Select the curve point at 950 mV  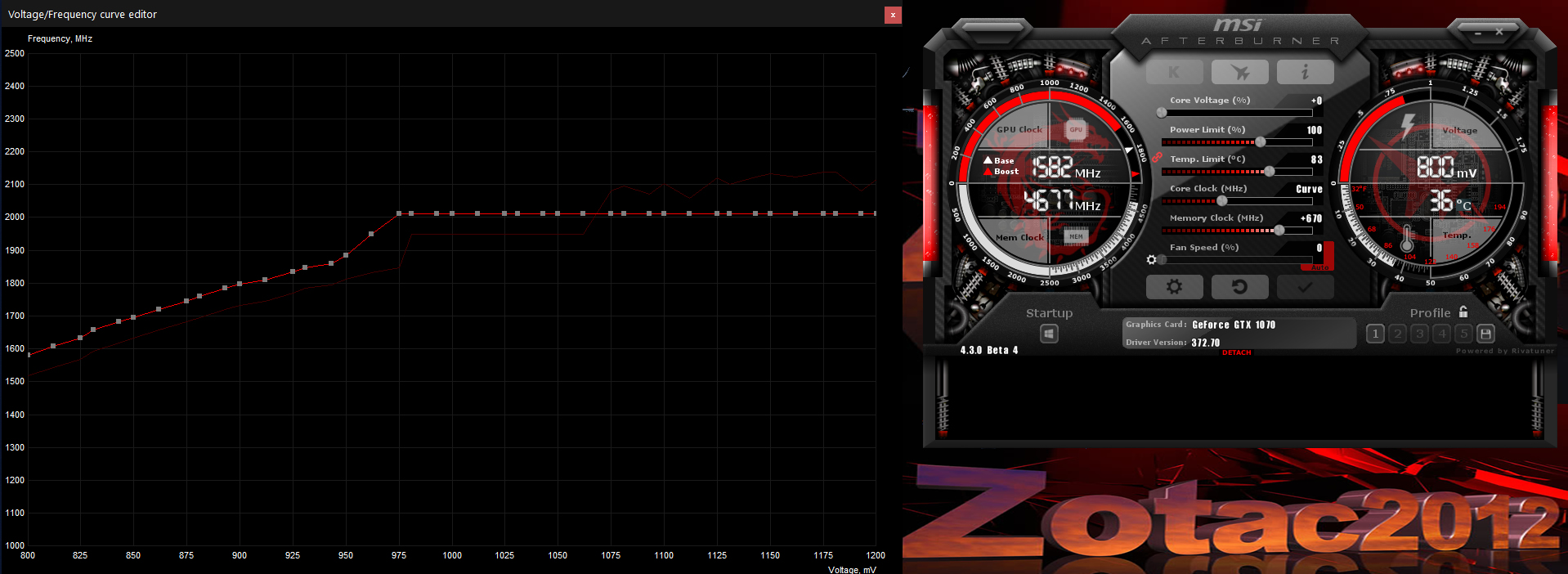coord(346,255)
